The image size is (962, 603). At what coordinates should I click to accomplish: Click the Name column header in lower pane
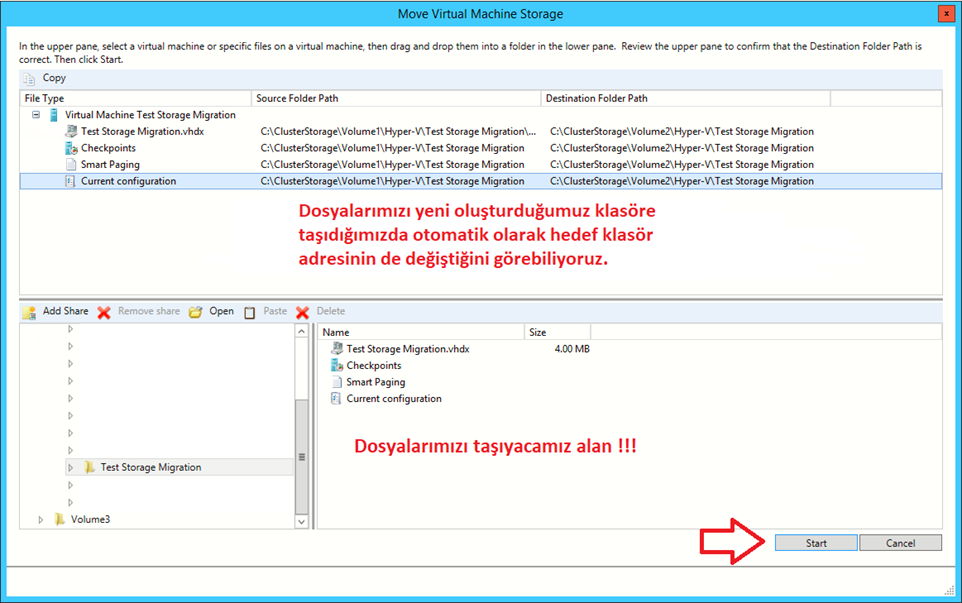(x=421, y=332)
